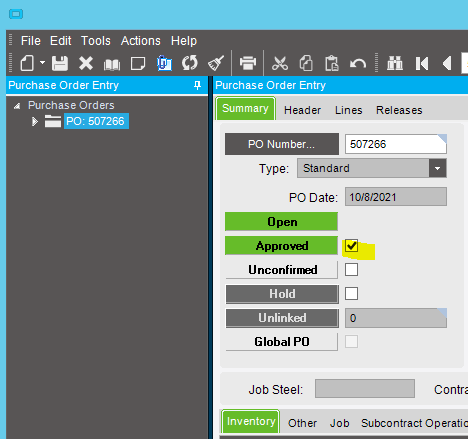This screenshot has width=468, height=439.
Task: Refresh the record with the circular arrows icon
Action: [190, 63]
